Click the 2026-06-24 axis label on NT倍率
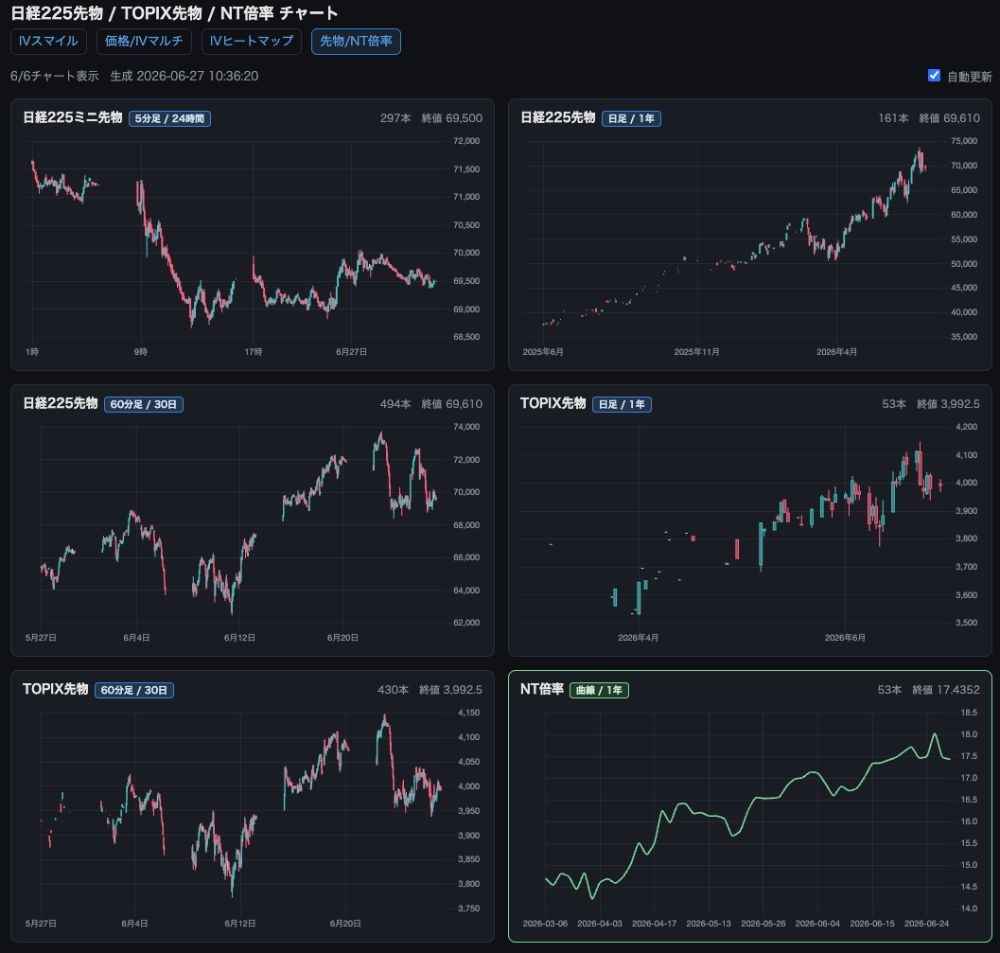This screenshot has width=1000, height=953. (927, 924)
